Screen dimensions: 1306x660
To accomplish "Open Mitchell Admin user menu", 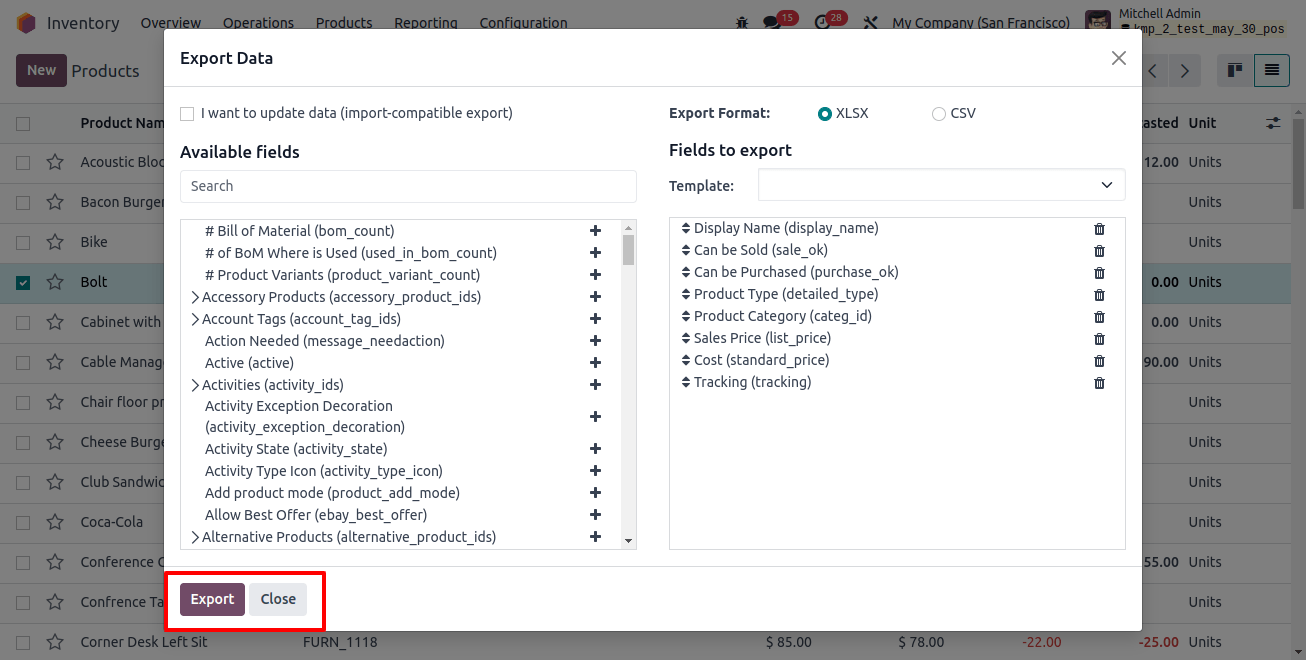I will (1185, 22).
